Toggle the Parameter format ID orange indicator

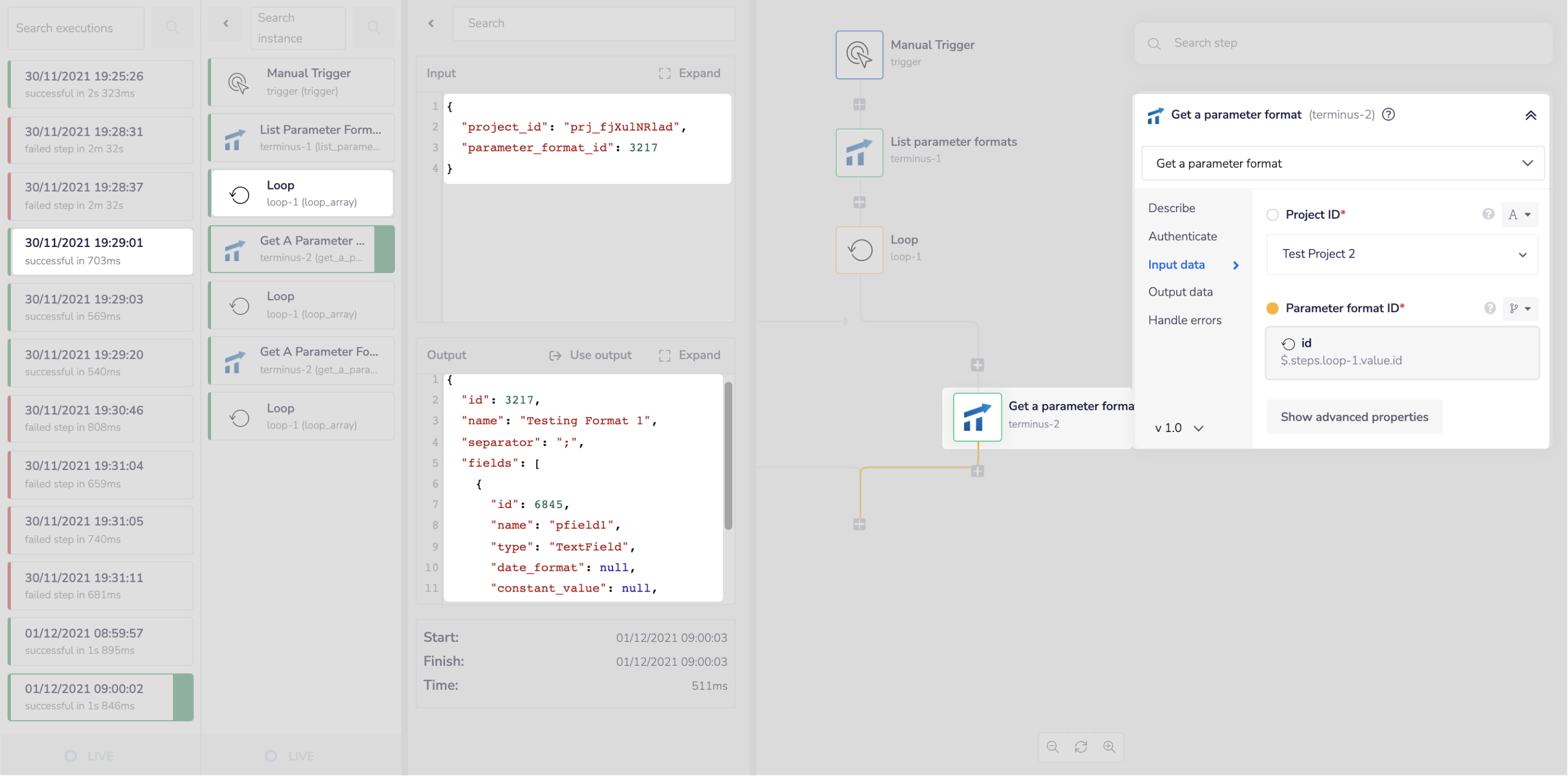coord(1272,309)
